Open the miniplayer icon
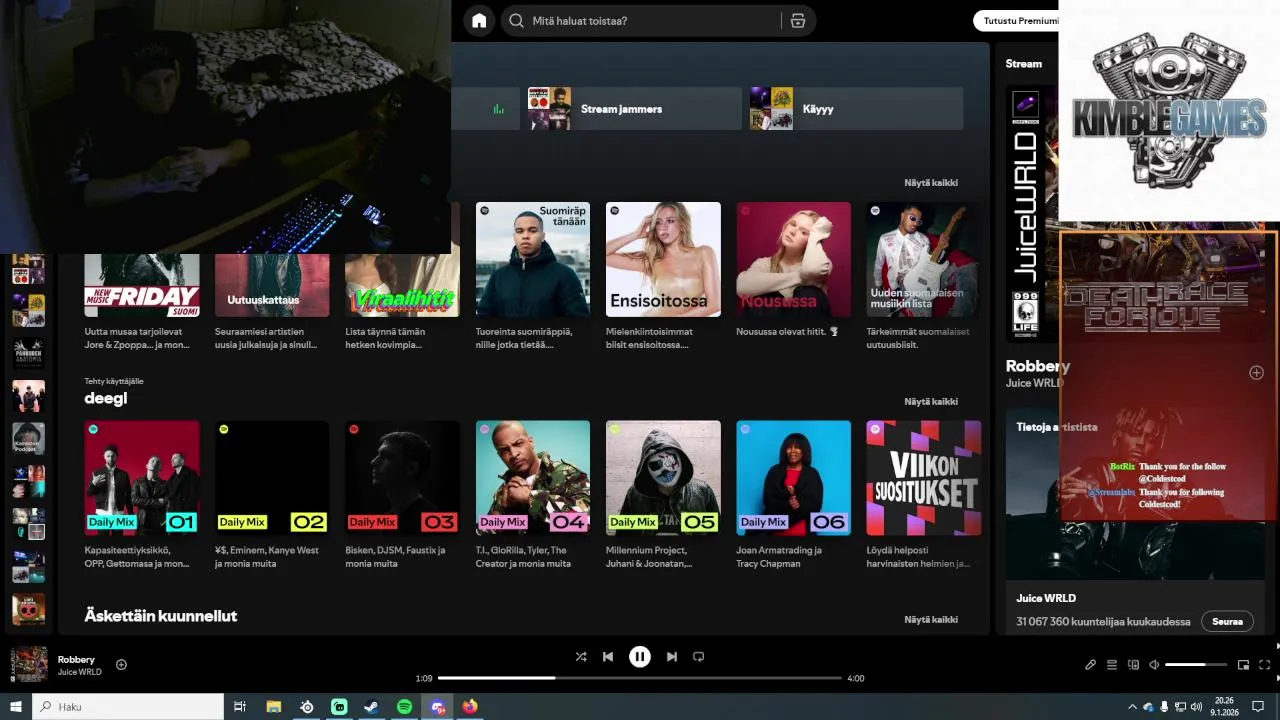1280x720 pixels. (x=1243, y=665)
